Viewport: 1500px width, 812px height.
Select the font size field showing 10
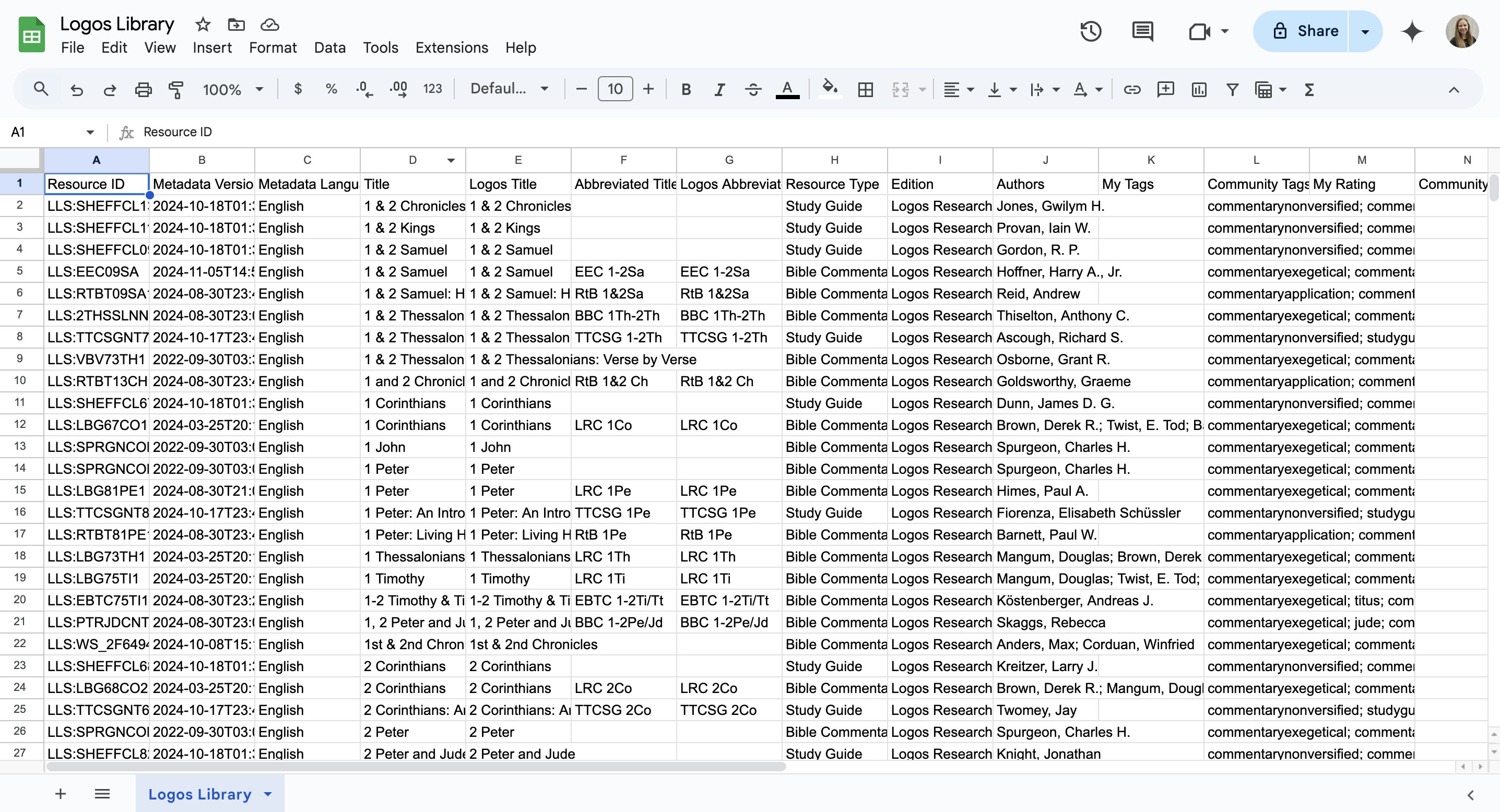click(x=615, y=89)
